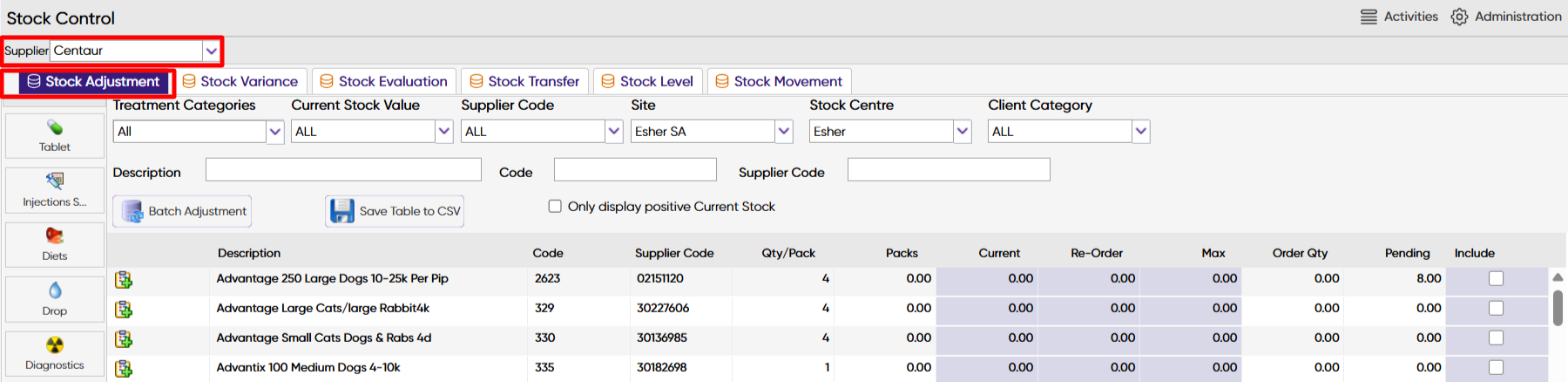Open Administration gear icon
The image size is (1568, 382).
1459,17
